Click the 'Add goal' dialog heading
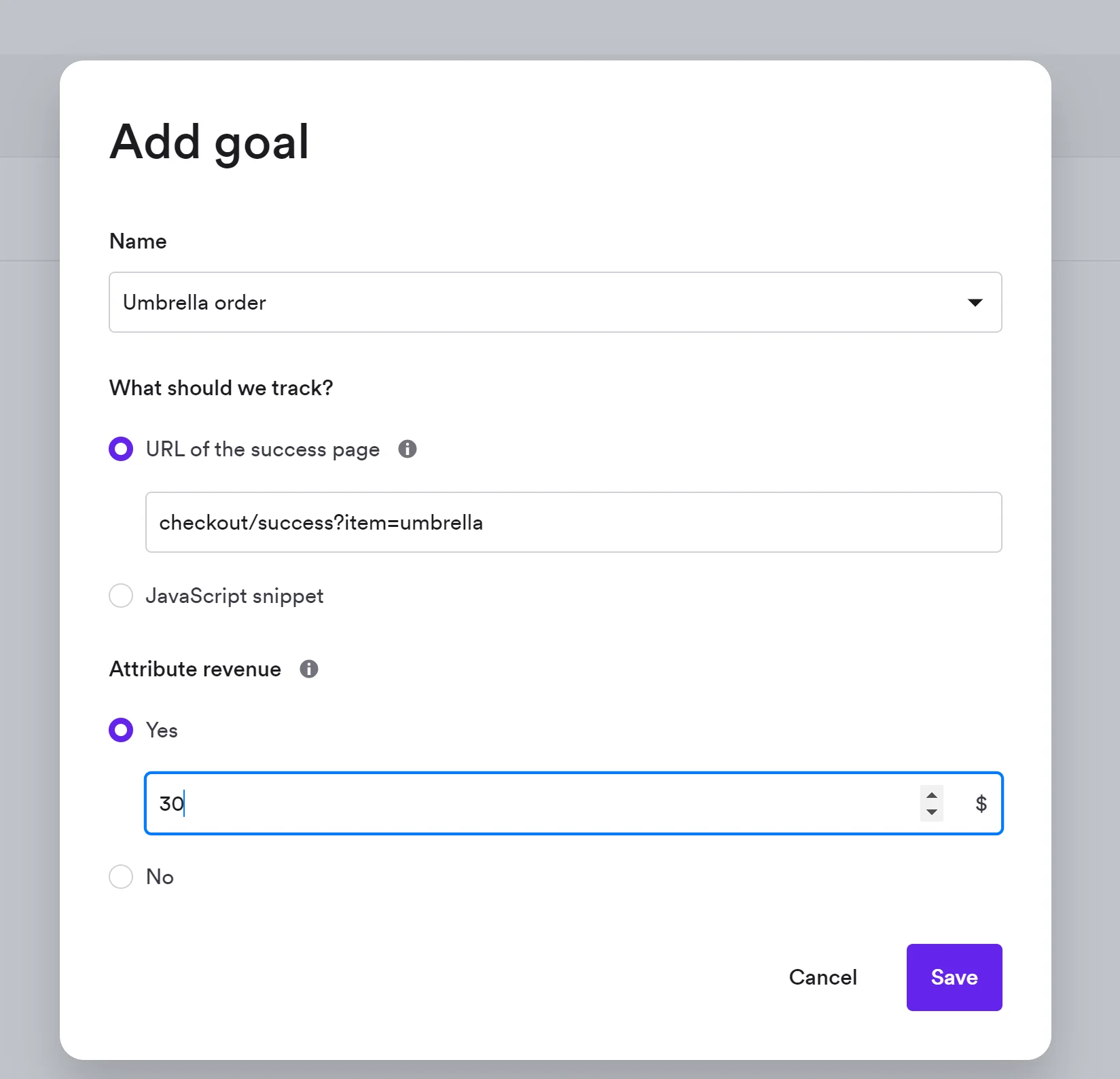Image resolution: width=1120 pixels, height=1079 pixels. (x=210, y=142)
